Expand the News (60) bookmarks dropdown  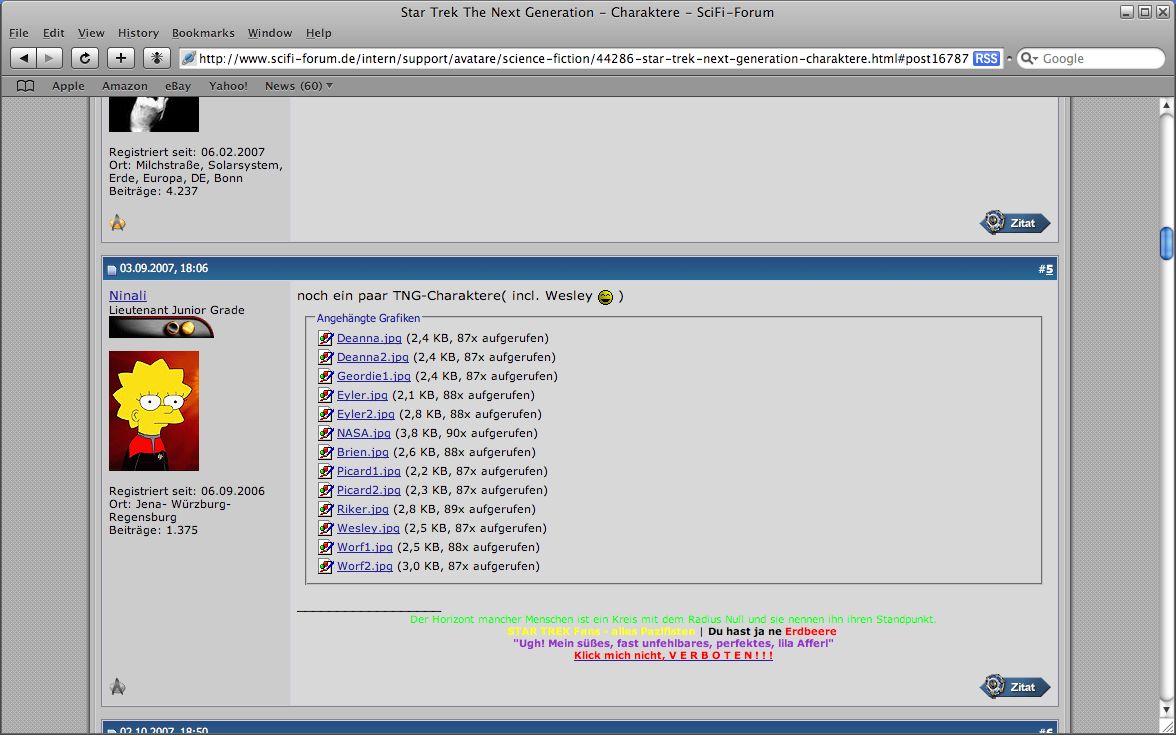[x=299, y=86]
